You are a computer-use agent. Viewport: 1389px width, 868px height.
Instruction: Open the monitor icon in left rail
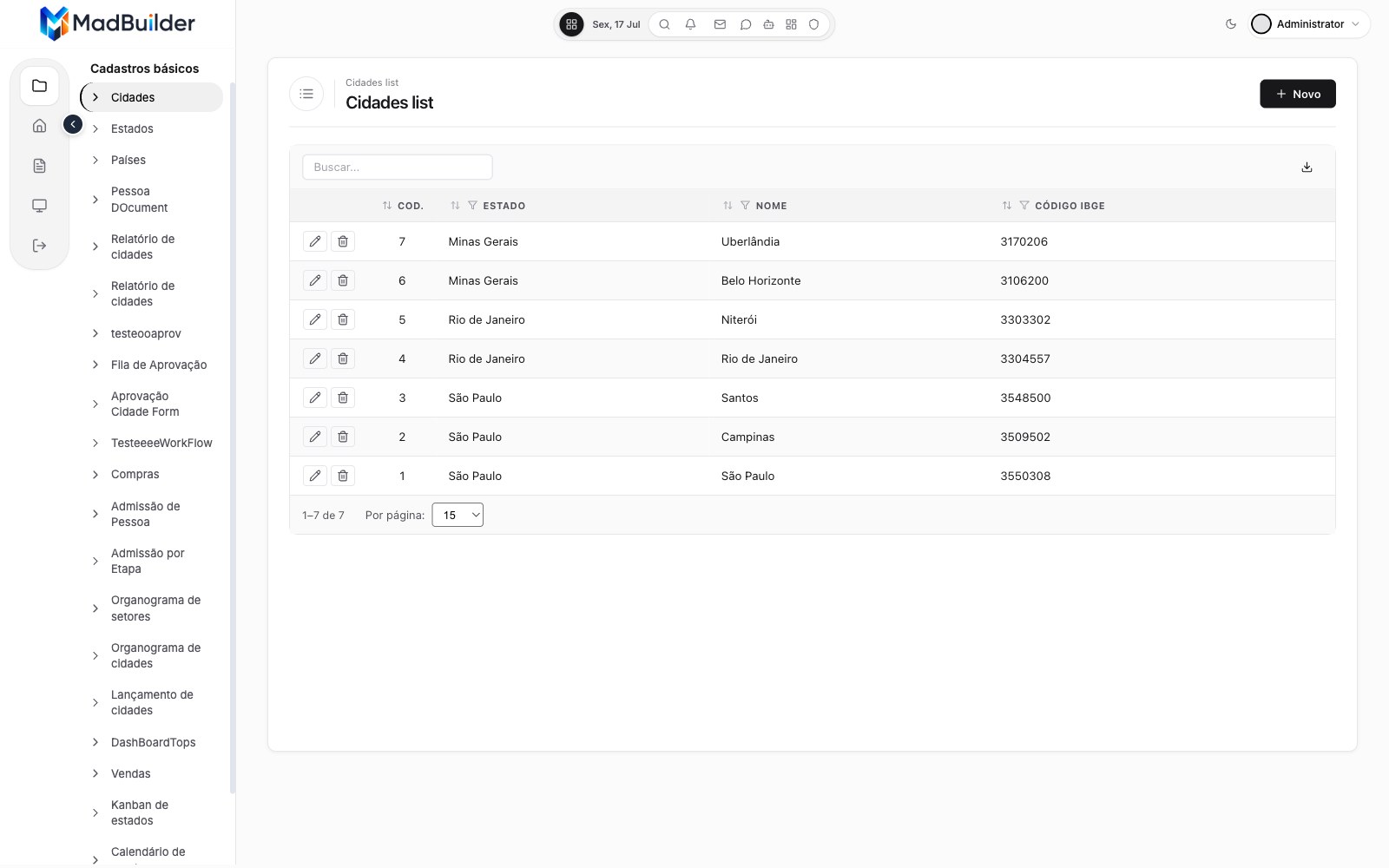pyautogui.click(x=39, y=206)
